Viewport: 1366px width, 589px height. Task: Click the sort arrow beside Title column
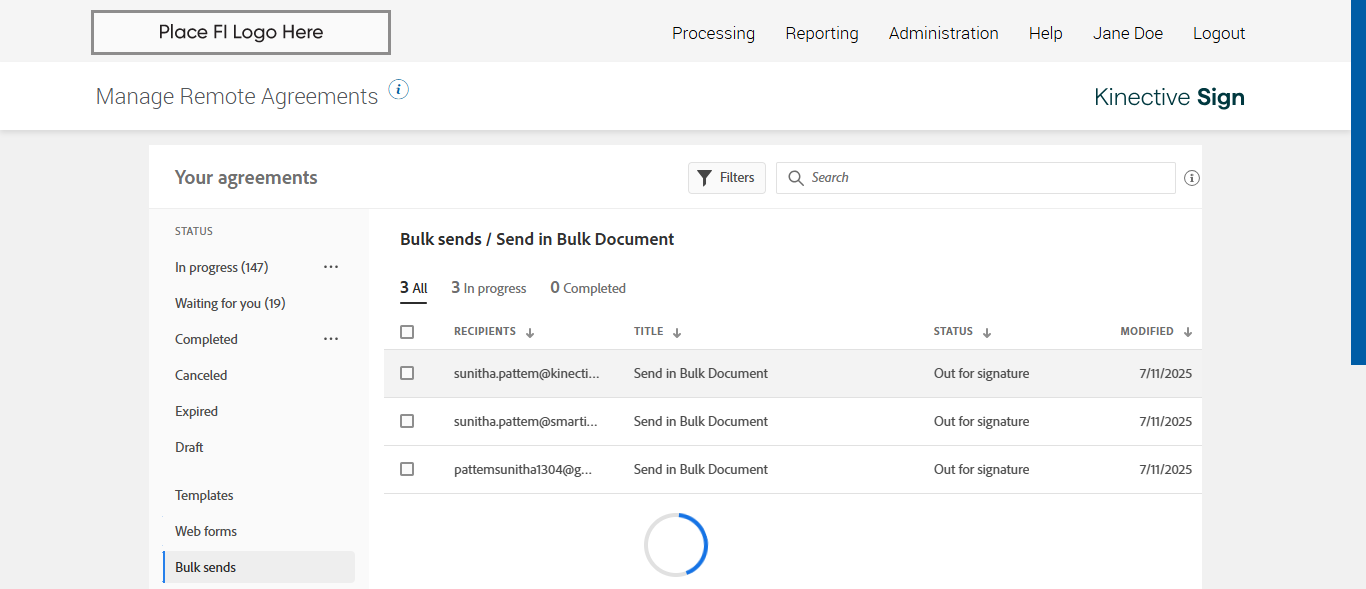click(x=677, y=332)
